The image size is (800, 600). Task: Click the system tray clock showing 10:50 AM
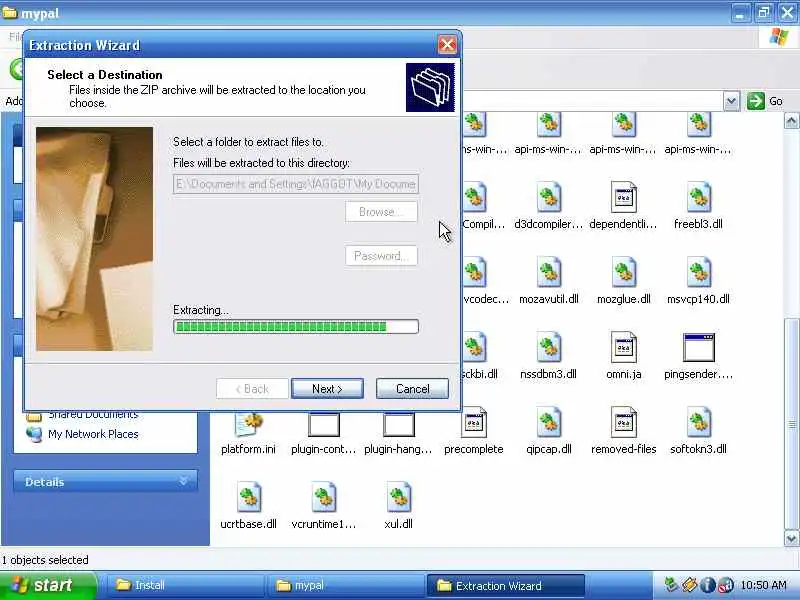click(x=763, y=585)
